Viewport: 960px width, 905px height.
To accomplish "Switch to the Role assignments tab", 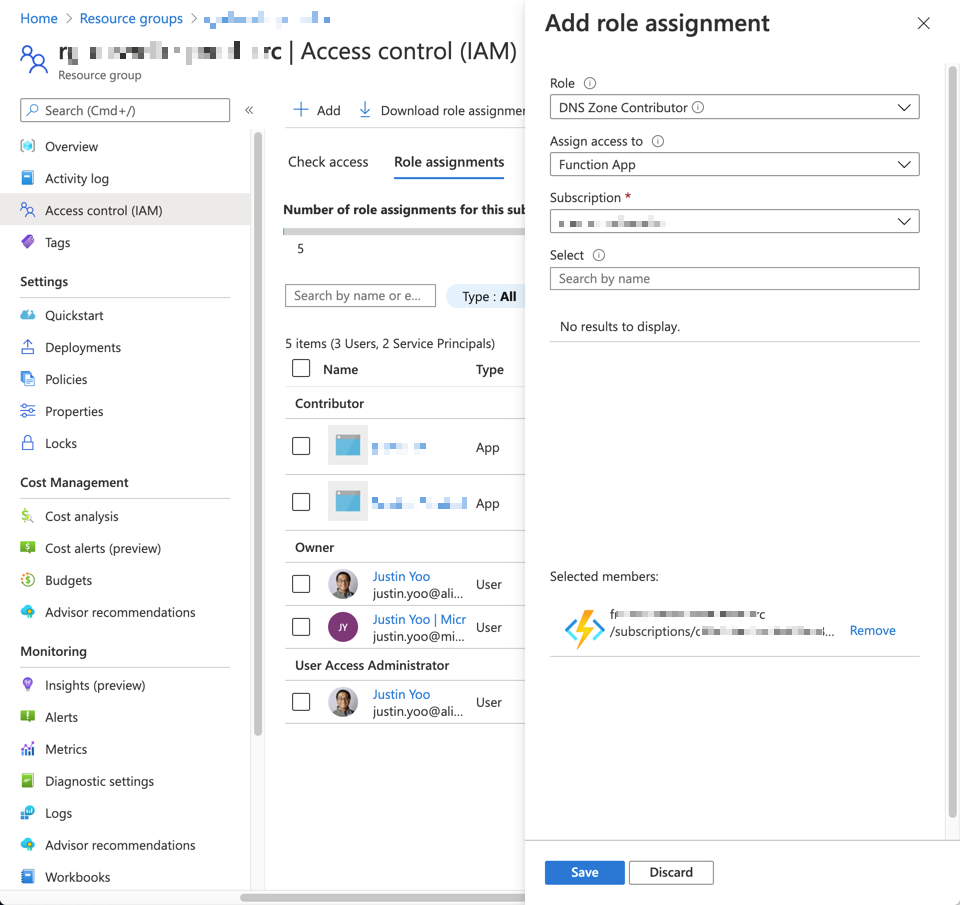I will (x=449, y=162).
